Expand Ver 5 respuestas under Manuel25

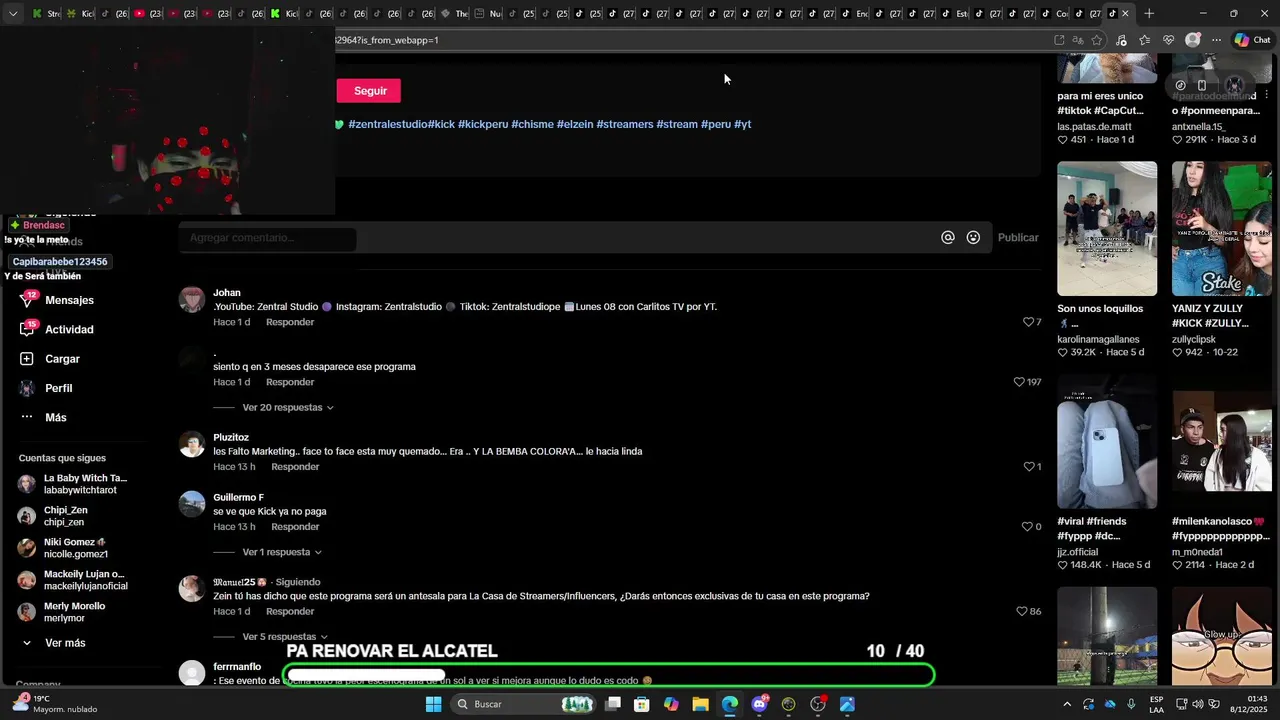[285, 637]
